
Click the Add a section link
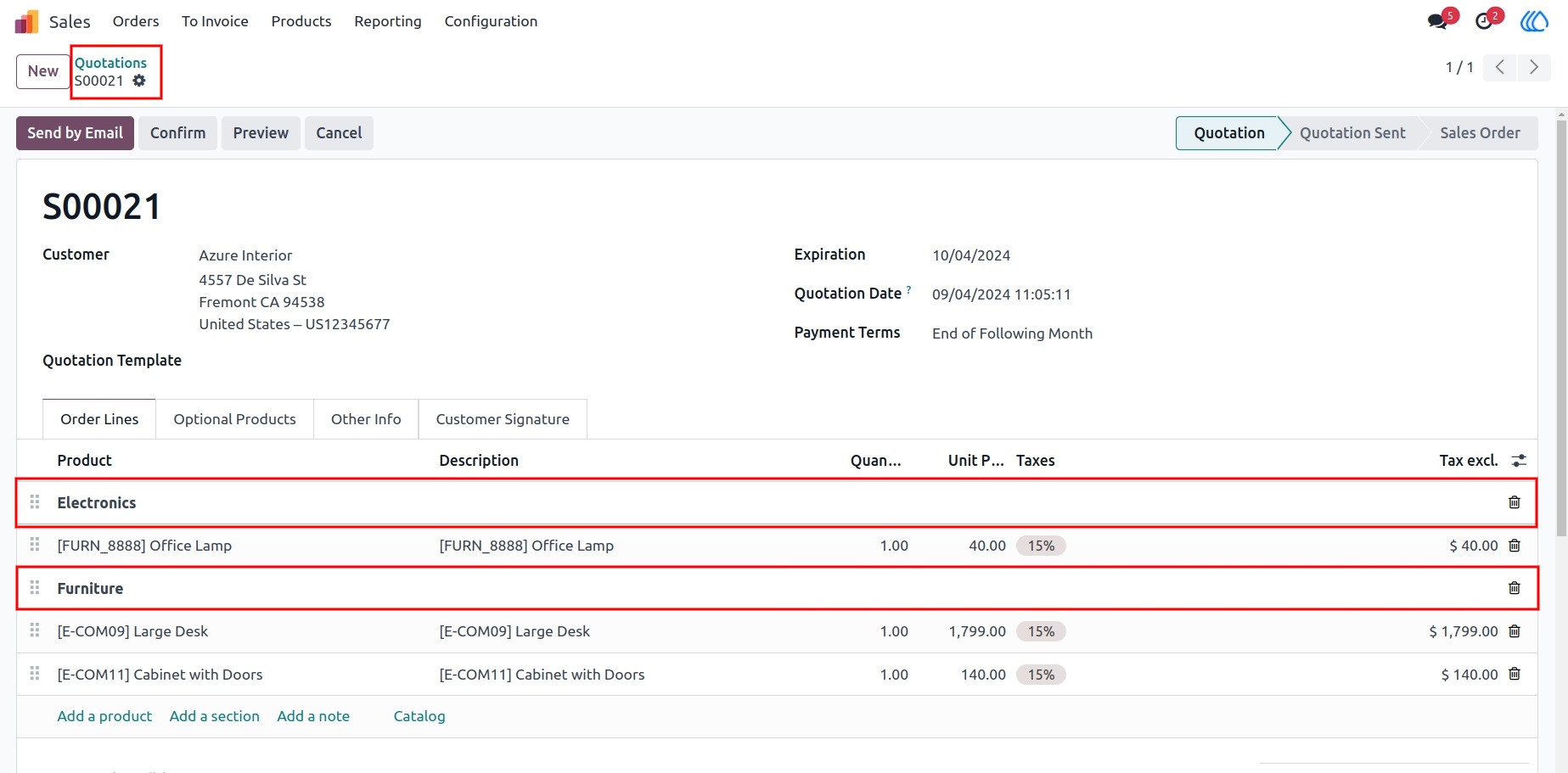215,716
